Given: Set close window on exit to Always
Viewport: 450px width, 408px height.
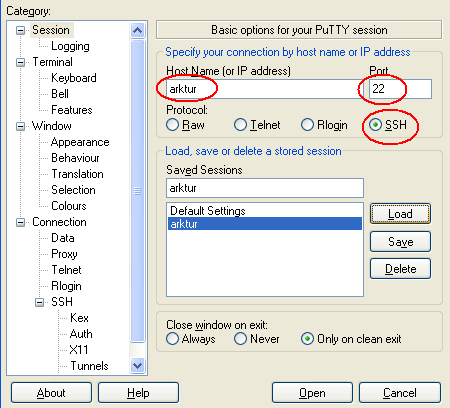Looking at the screenshot, I should coord(172,339).
